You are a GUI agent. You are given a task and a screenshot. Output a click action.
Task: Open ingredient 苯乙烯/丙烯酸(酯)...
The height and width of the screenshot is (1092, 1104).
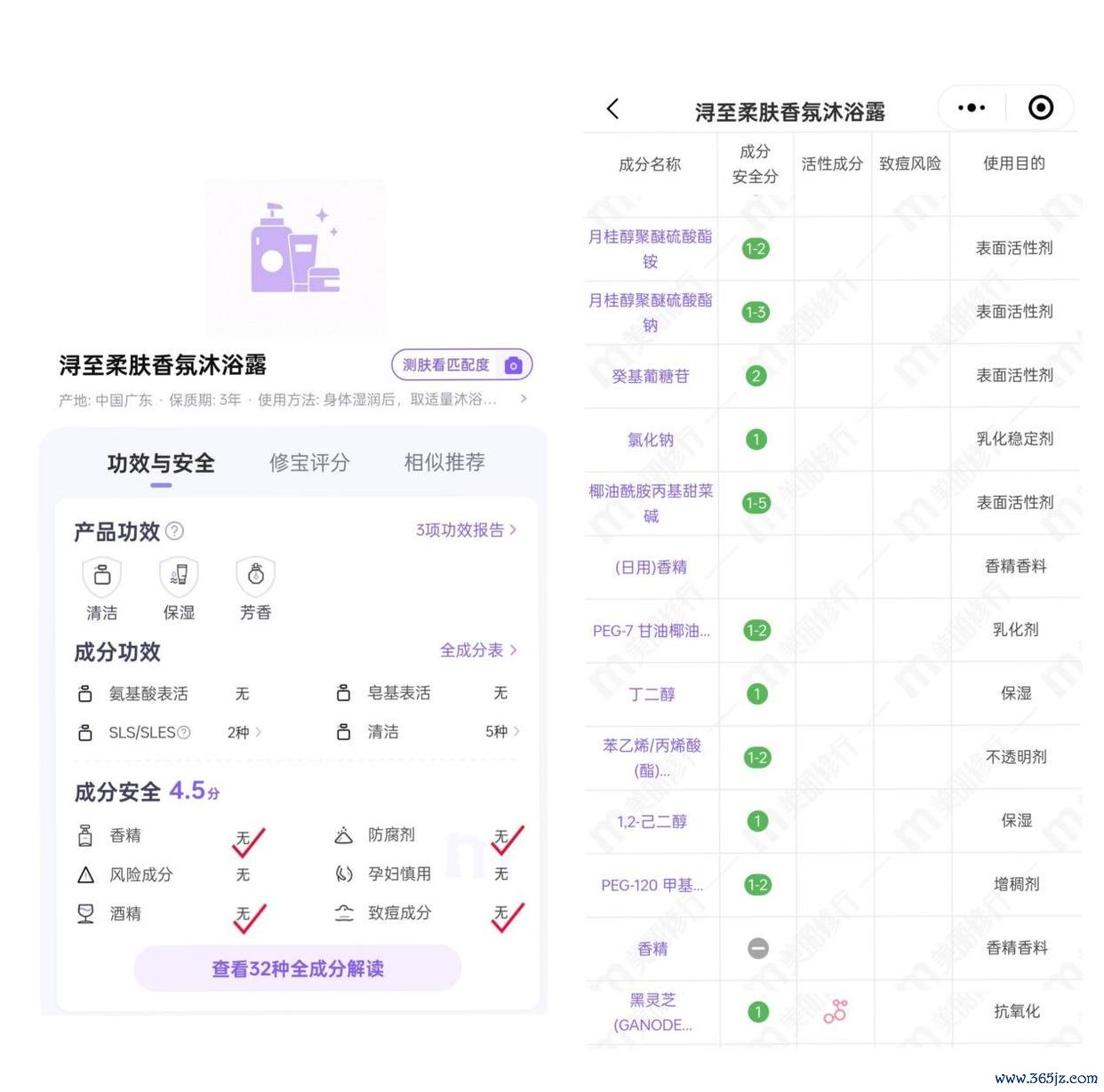click(652, 758)
